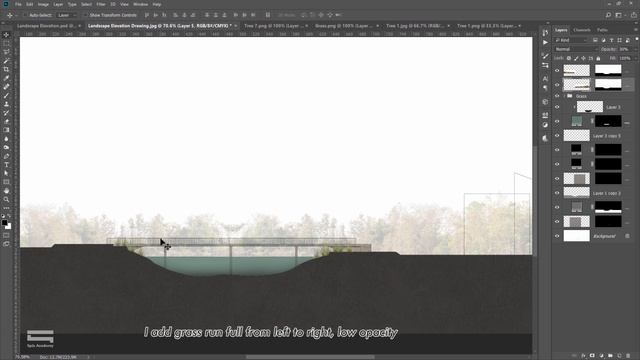Image resolution: width=640 pixels, height=360 pixels.
Task: Select the Clone Stamp tool
Action: pyautogui.click(x=6, y=104)
